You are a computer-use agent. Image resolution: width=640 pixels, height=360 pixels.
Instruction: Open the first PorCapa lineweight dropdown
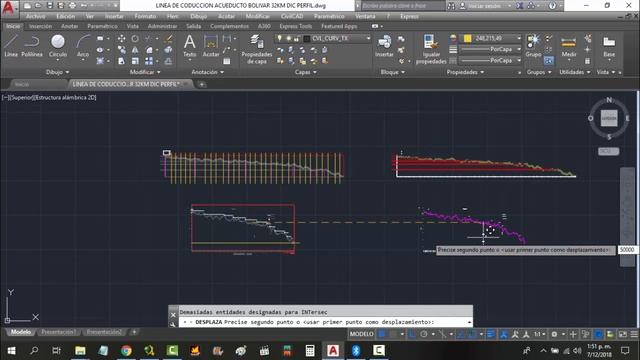click(519, 49)
